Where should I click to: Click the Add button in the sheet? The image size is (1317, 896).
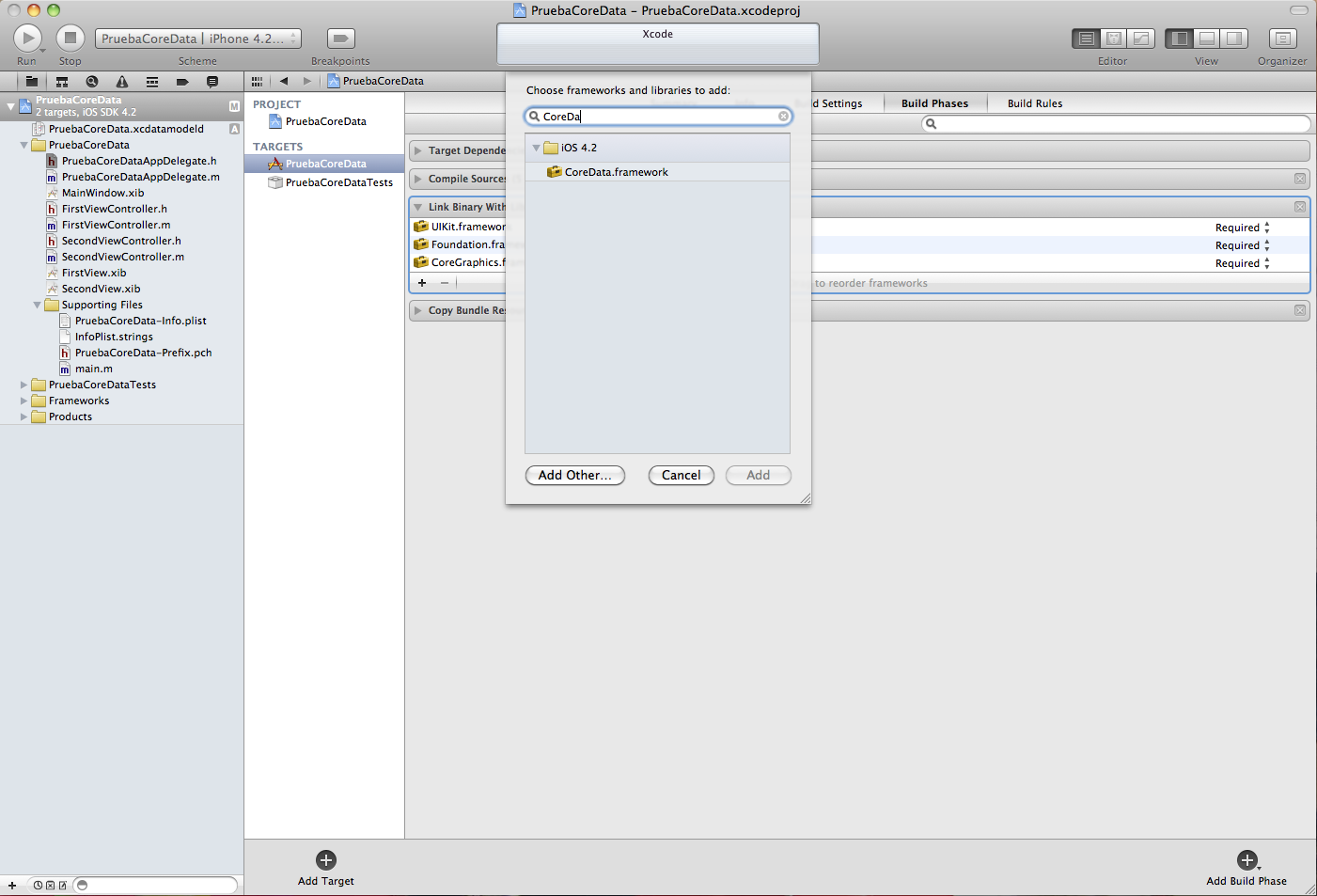pyautogui.click(x=759, y=476)
